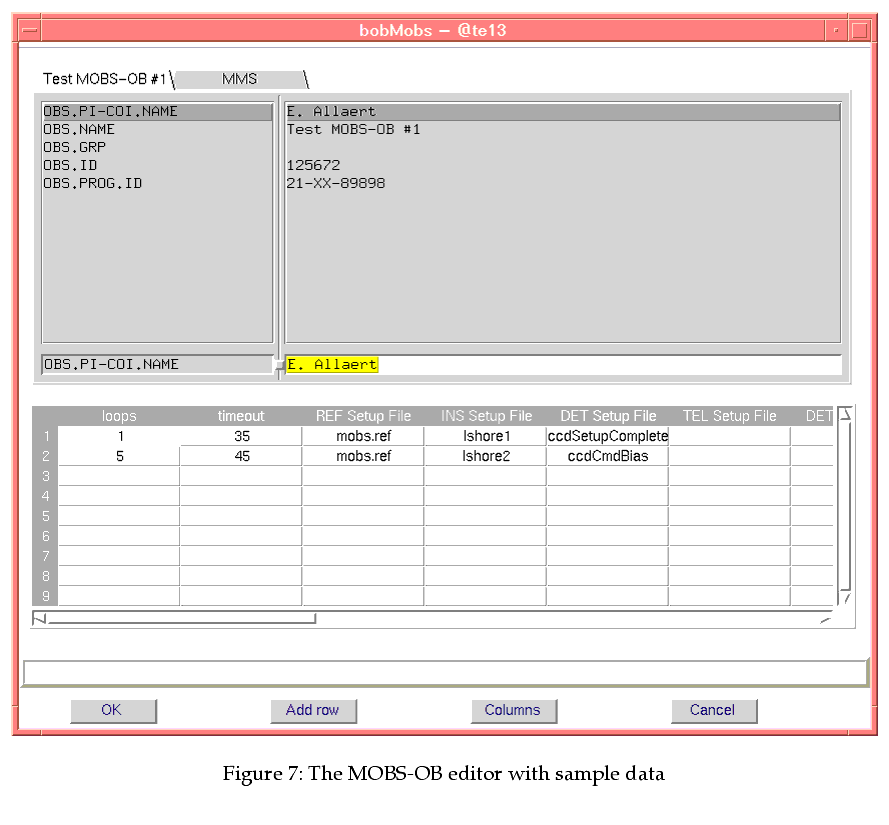Click the ccdSetupComplete cell
This screenshot has height=825, width=889.
pyautogui.click(x=608, y=436)
